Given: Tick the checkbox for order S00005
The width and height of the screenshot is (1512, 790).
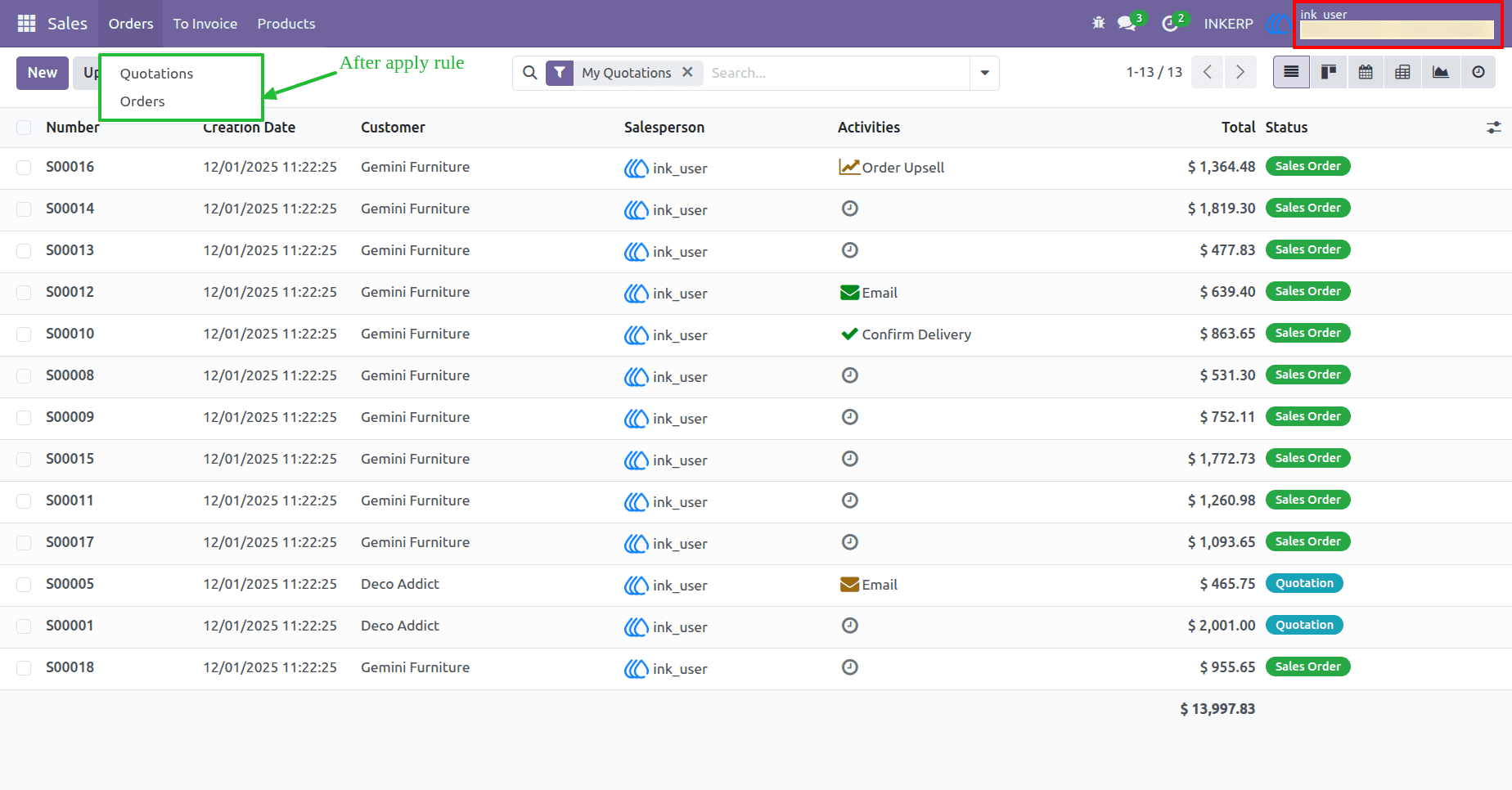Looking at the screenshot, I should pos(24,585).
